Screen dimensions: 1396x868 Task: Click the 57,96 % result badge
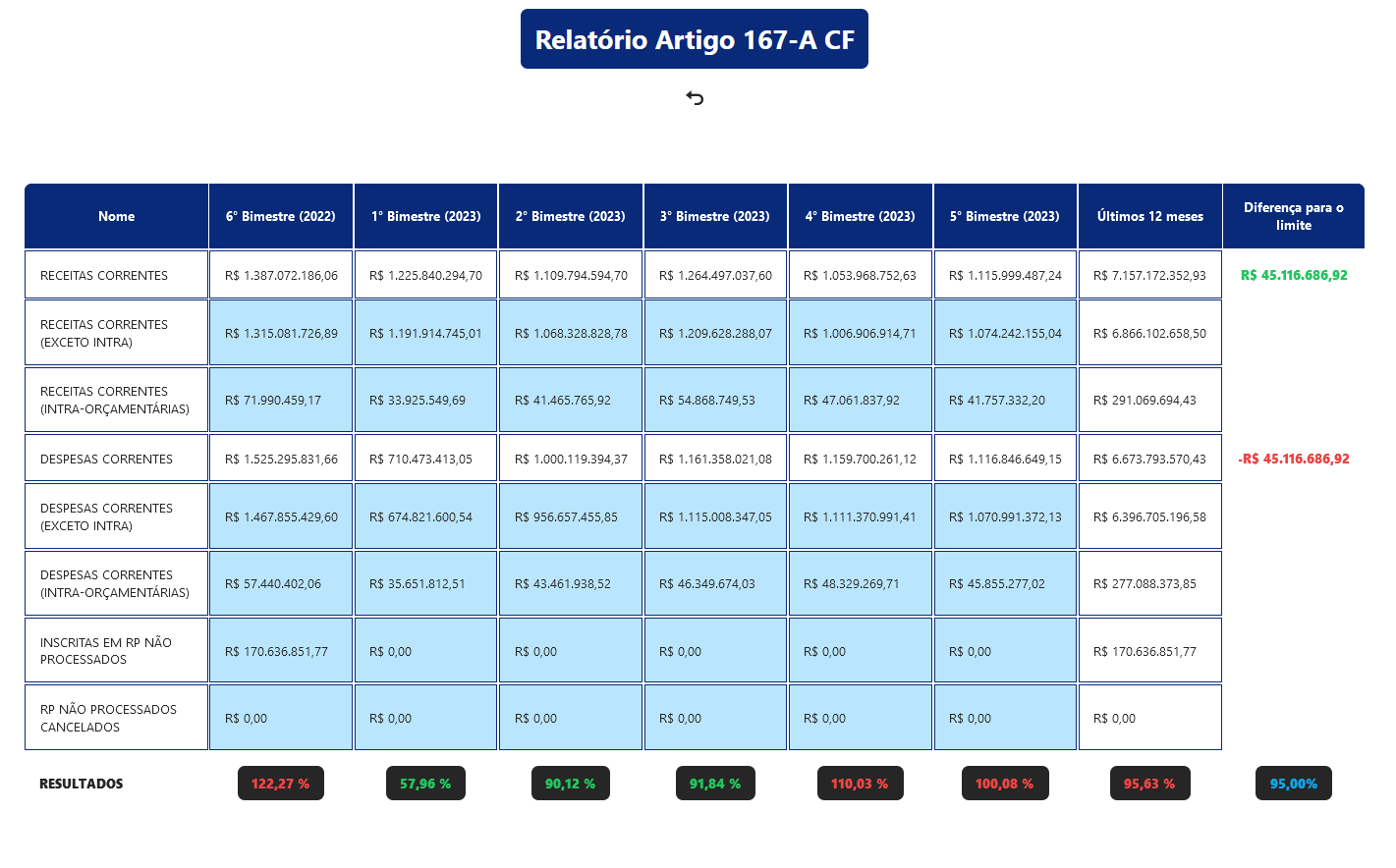pos(425,784)
